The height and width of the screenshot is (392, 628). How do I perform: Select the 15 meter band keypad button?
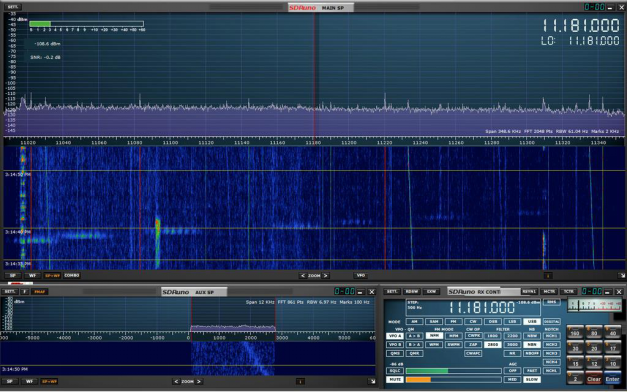click(576, 363)
